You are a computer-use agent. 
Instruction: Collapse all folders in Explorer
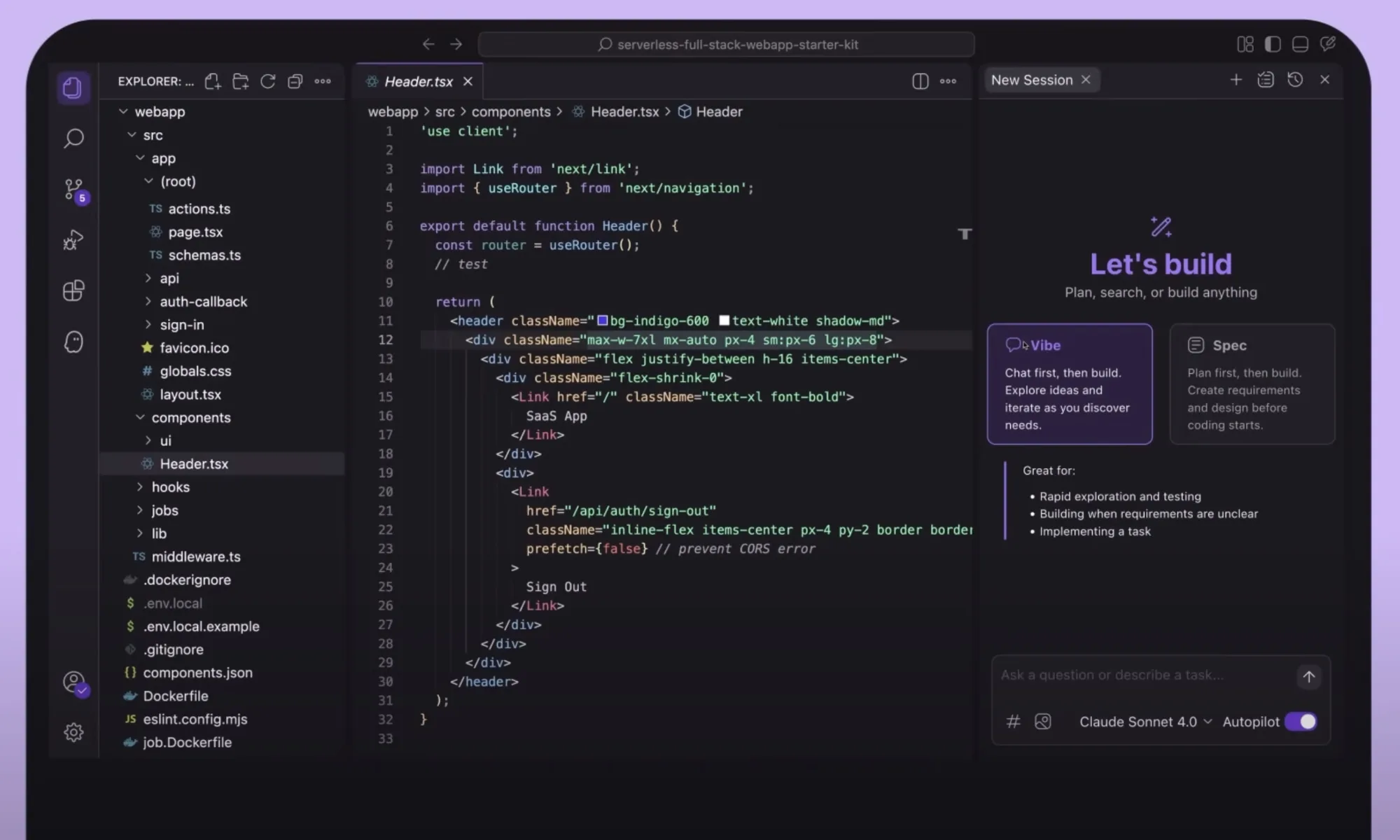coord(295,81)
